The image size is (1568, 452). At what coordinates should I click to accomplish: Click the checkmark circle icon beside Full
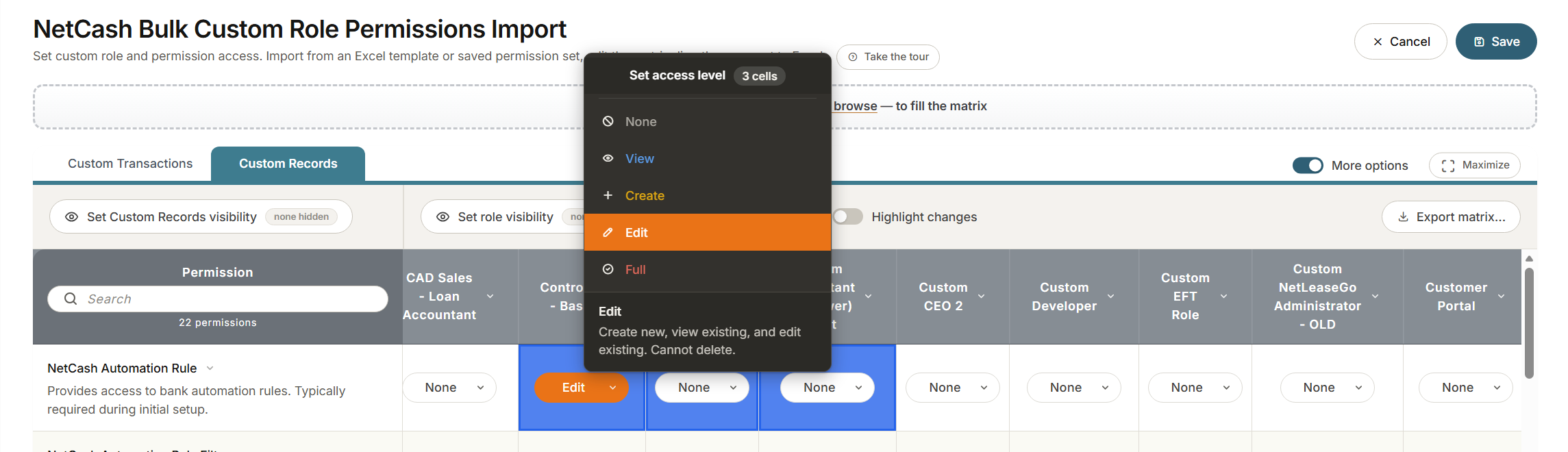608,269
